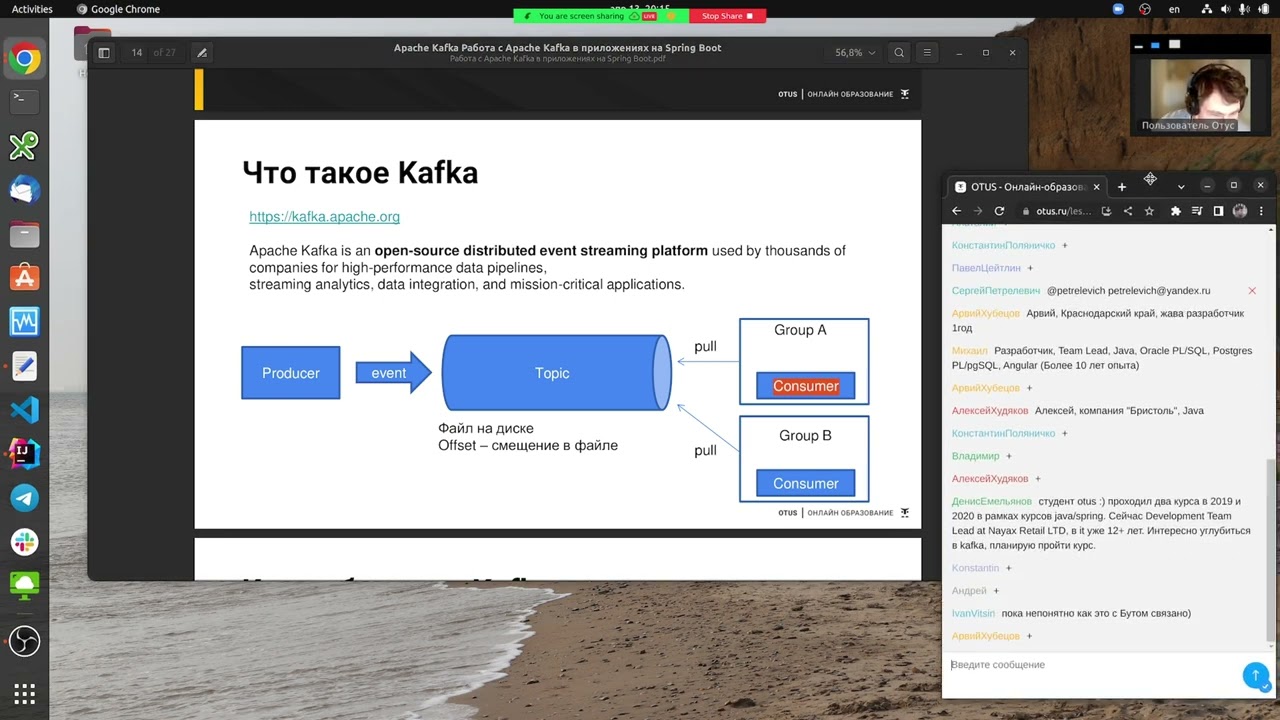The width and height of the screenshot is (1280, 720).
Task: Open Slack from the dock
Action: [24, 541]
